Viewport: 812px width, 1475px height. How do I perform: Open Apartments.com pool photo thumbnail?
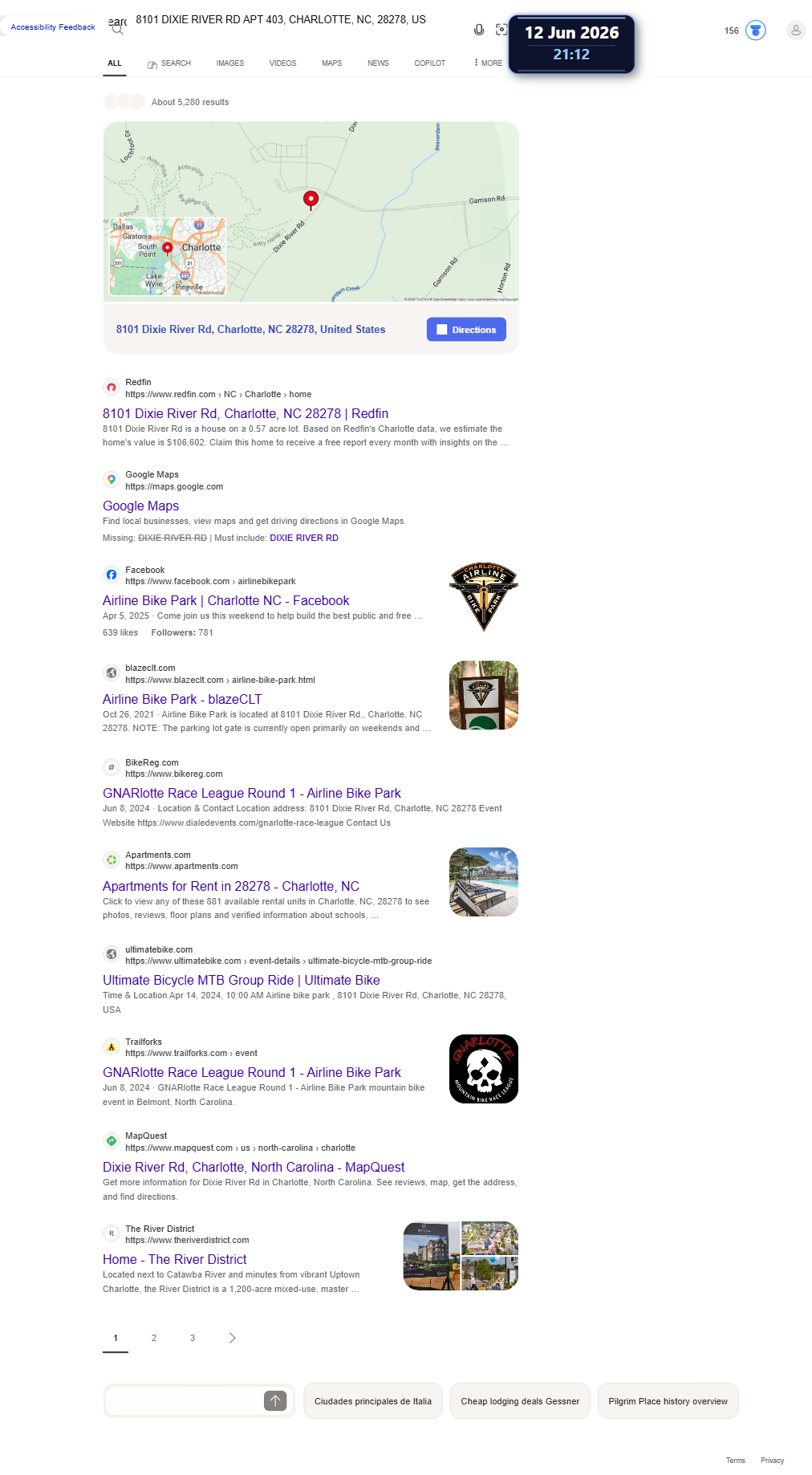pyautogui.click(x=484, y=882)
